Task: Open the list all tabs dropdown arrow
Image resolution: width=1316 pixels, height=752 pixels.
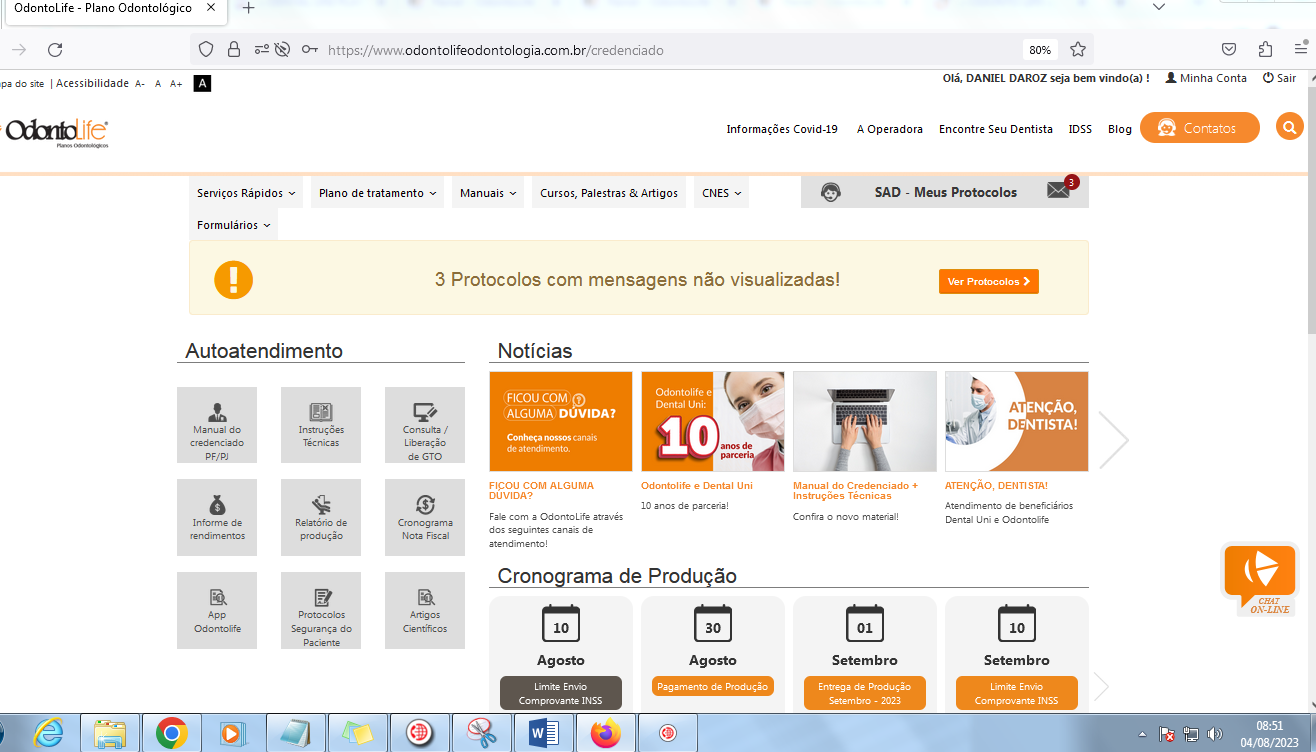Action: click(1159, 7)
